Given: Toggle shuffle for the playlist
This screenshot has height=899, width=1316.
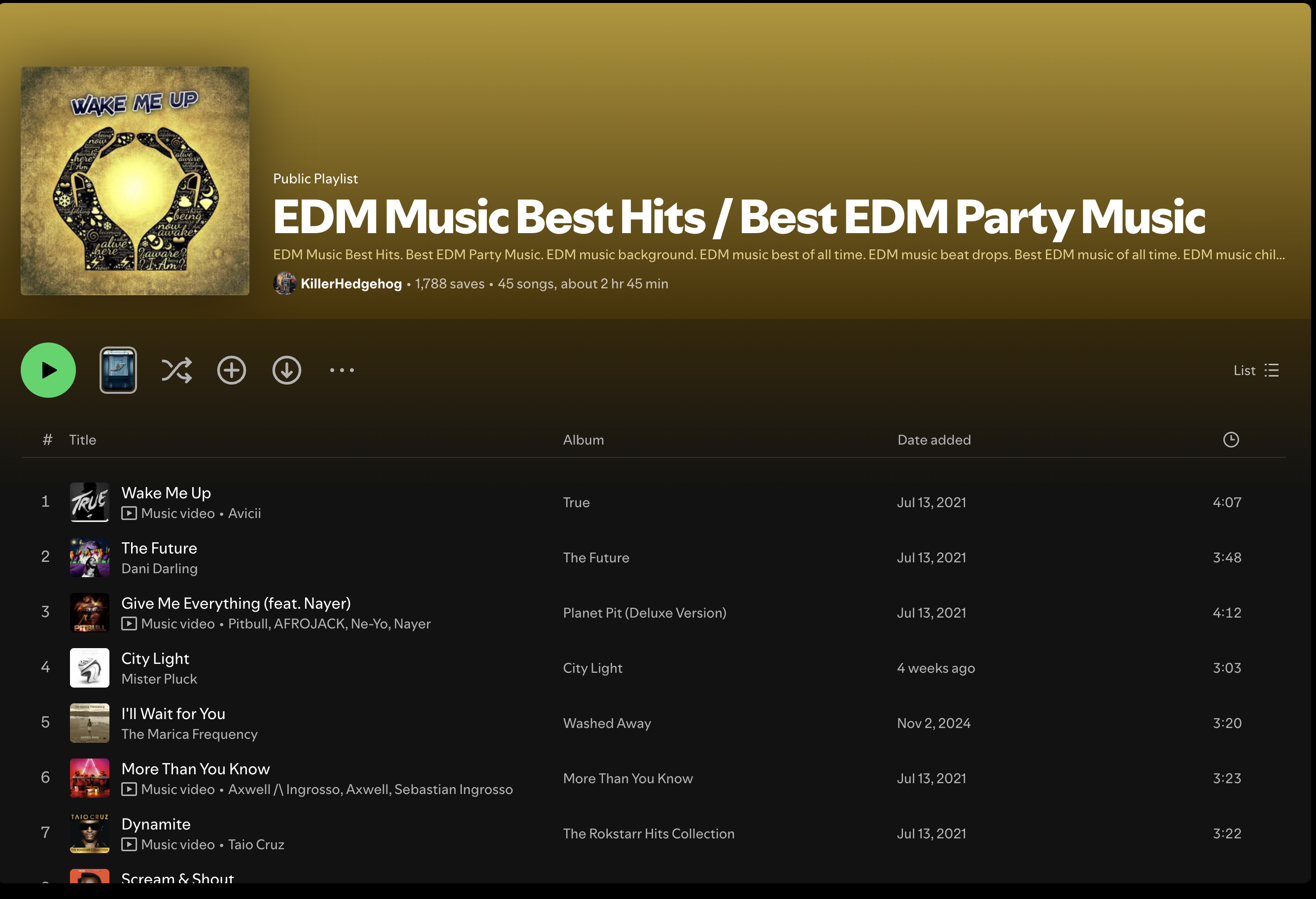Looking at the screenshot, I should pyautogui.click(x=176, y=370).
